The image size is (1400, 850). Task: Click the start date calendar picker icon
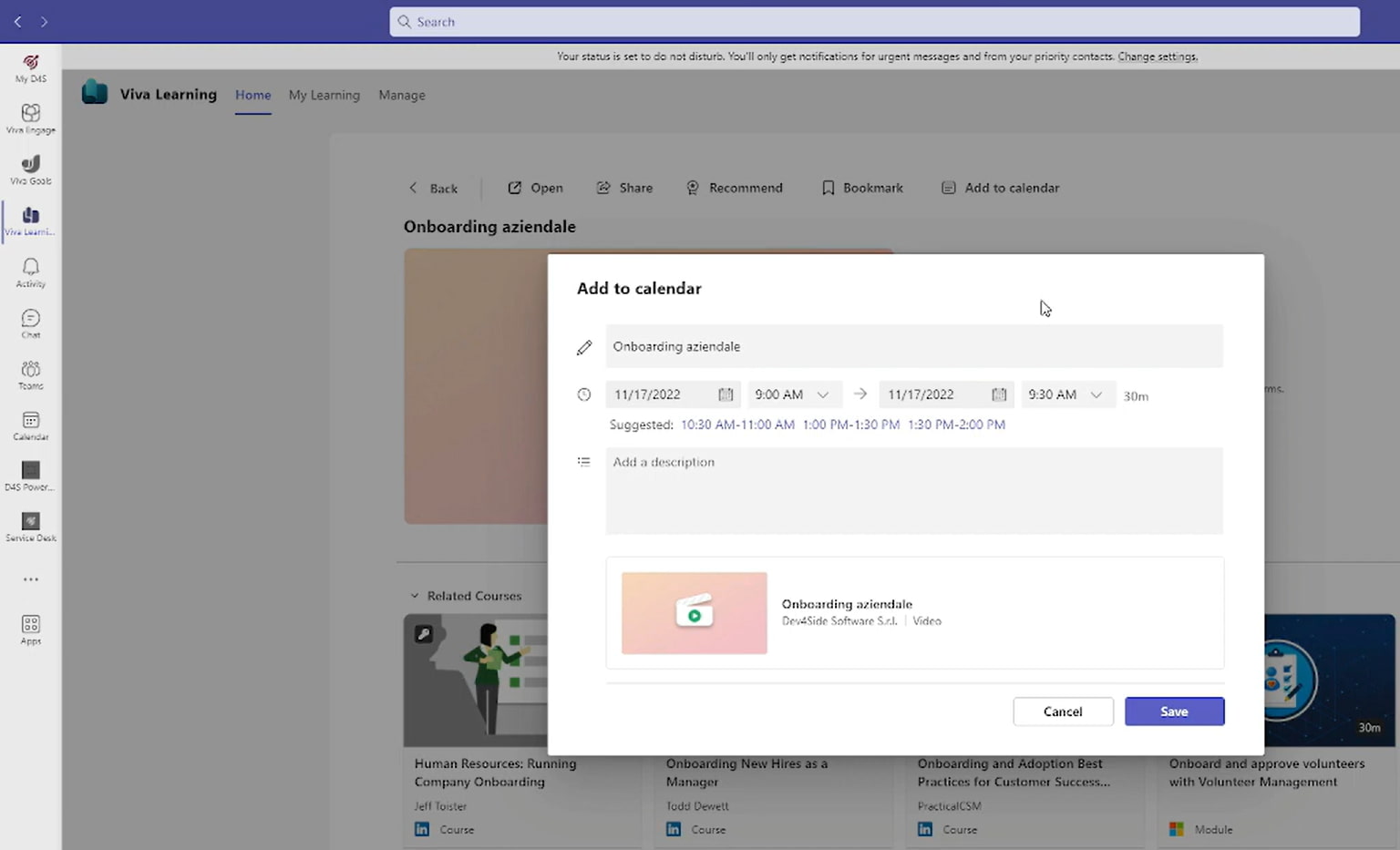[726, 394]
